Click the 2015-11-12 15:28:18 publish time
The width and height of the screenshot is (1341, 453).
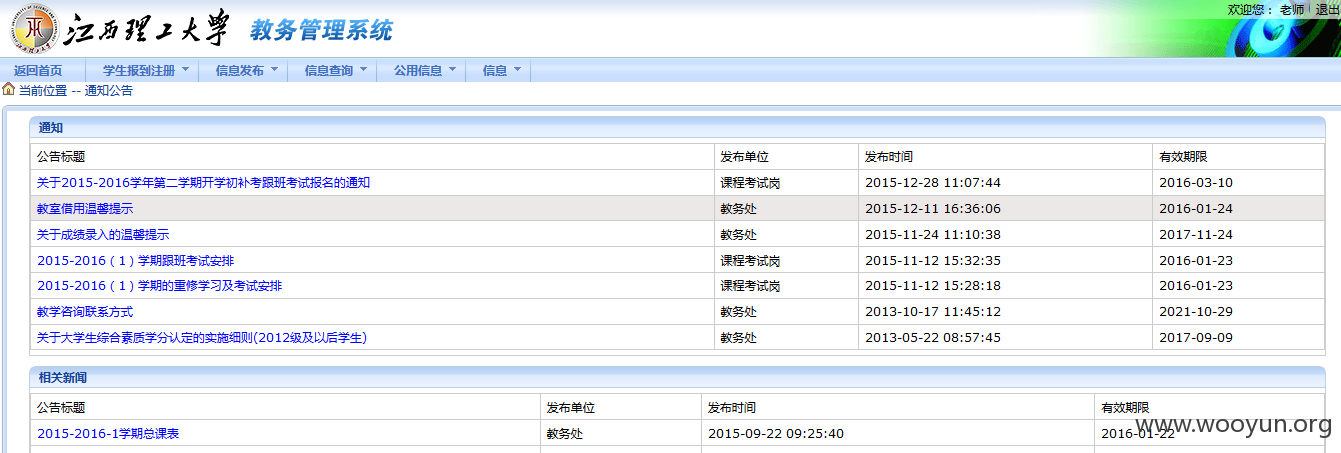[933, 287]
